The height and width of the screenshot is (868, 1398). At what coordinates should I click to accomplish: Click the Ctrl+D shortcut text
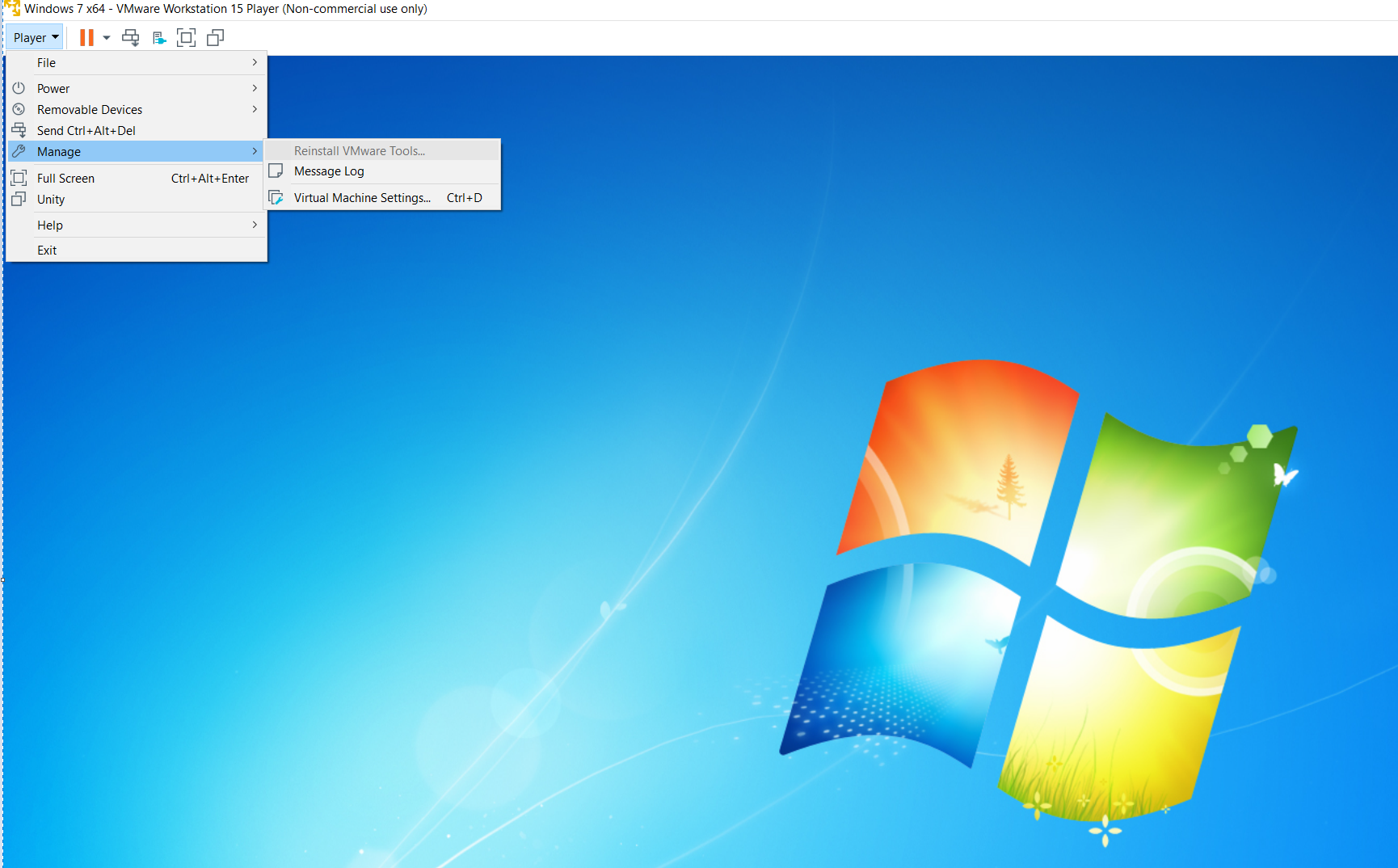(x=465, y=197)
